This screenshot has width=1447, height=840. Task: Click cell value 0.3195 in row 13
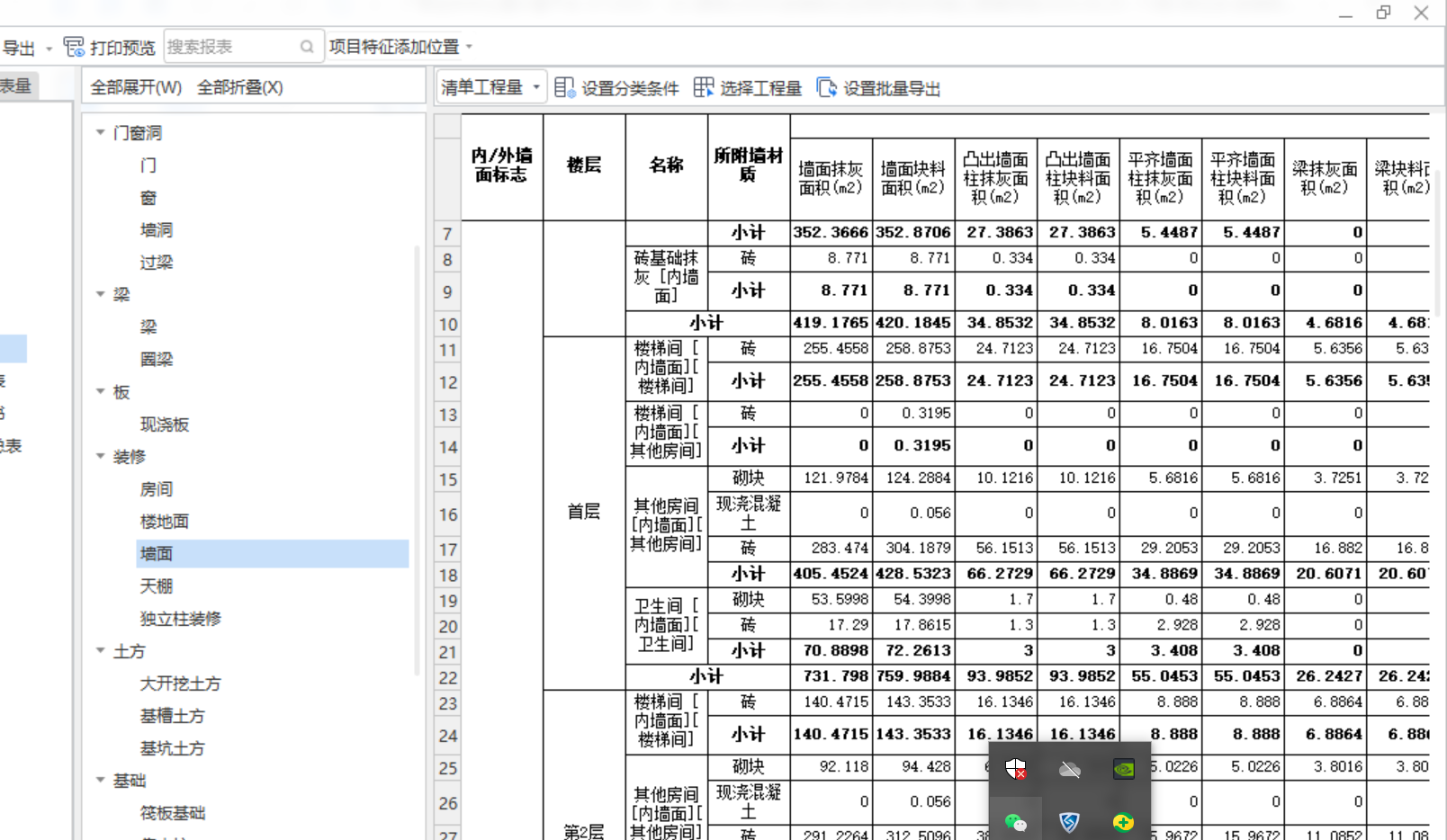coord(913,413)
